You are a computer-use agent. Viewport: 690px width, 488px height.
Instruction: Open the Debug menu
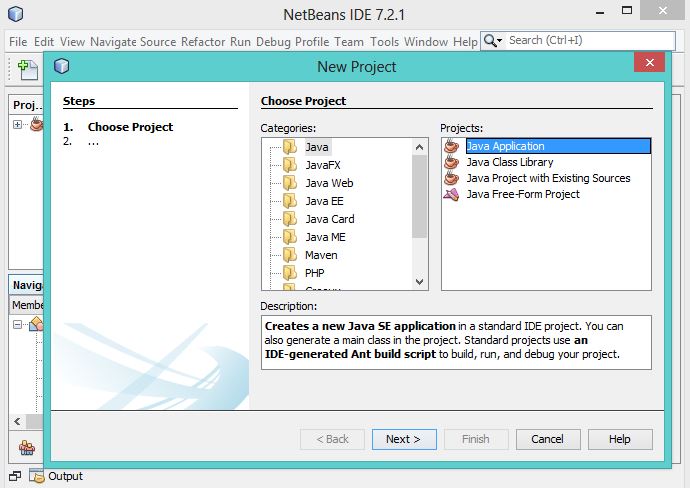(273, 42)
